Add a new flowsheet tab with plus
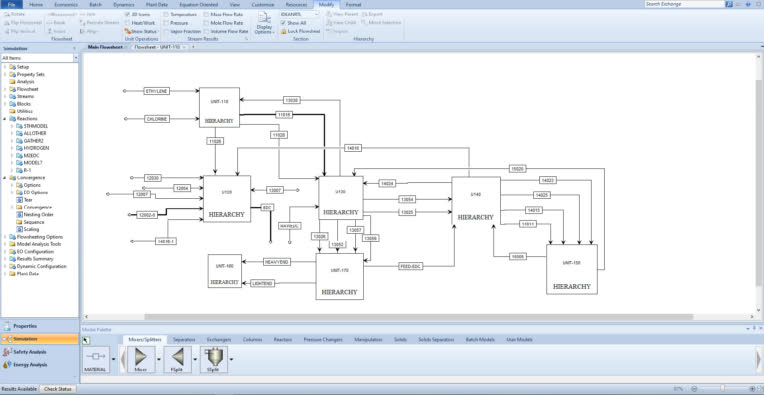Screen dimensions: 764x395 coord(193,47)
